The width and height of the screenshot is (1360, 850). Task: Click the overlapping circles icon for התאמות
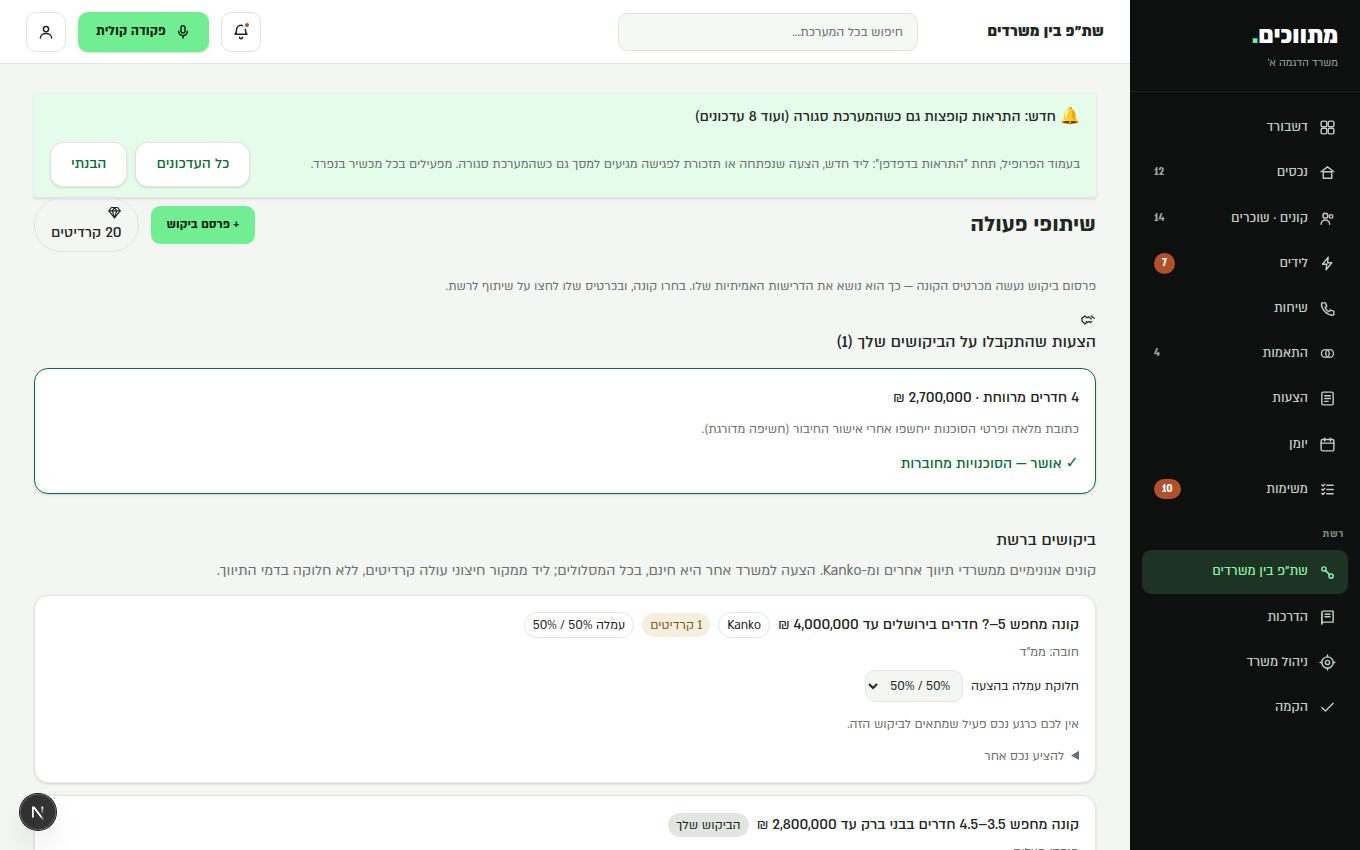pyautogui.click(x=1327, y=353)
